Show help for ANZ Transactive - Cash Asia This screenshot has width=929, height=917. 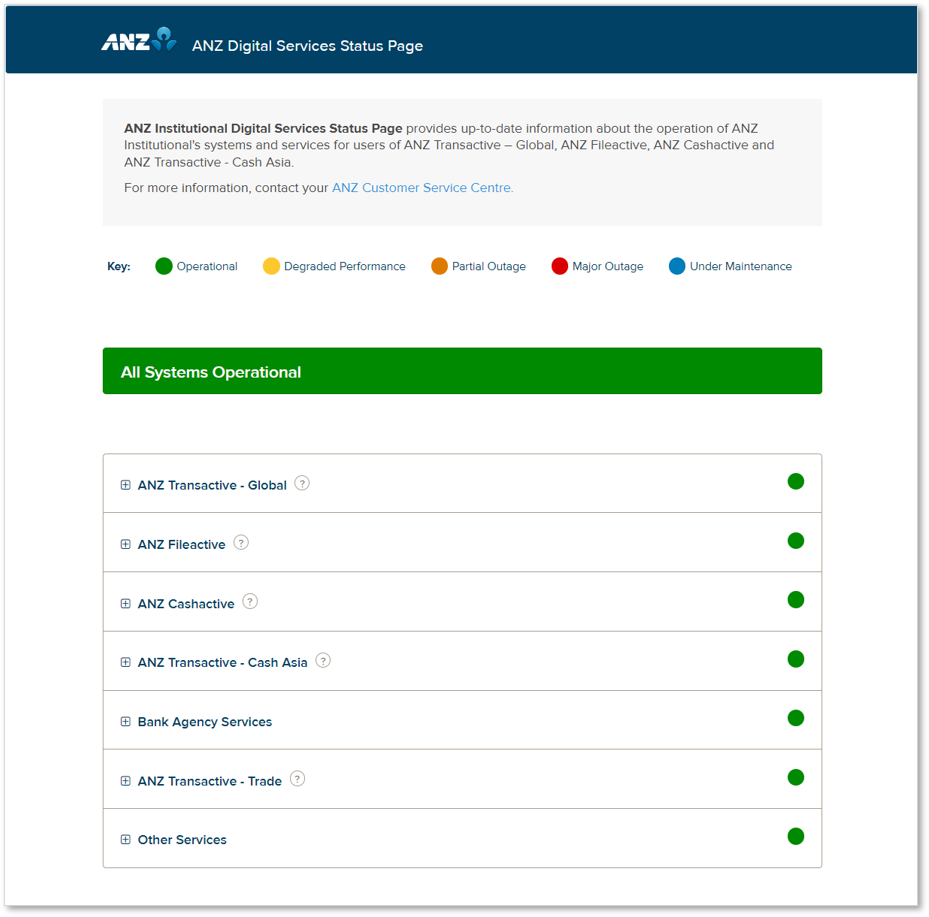[x=323, y=661]
